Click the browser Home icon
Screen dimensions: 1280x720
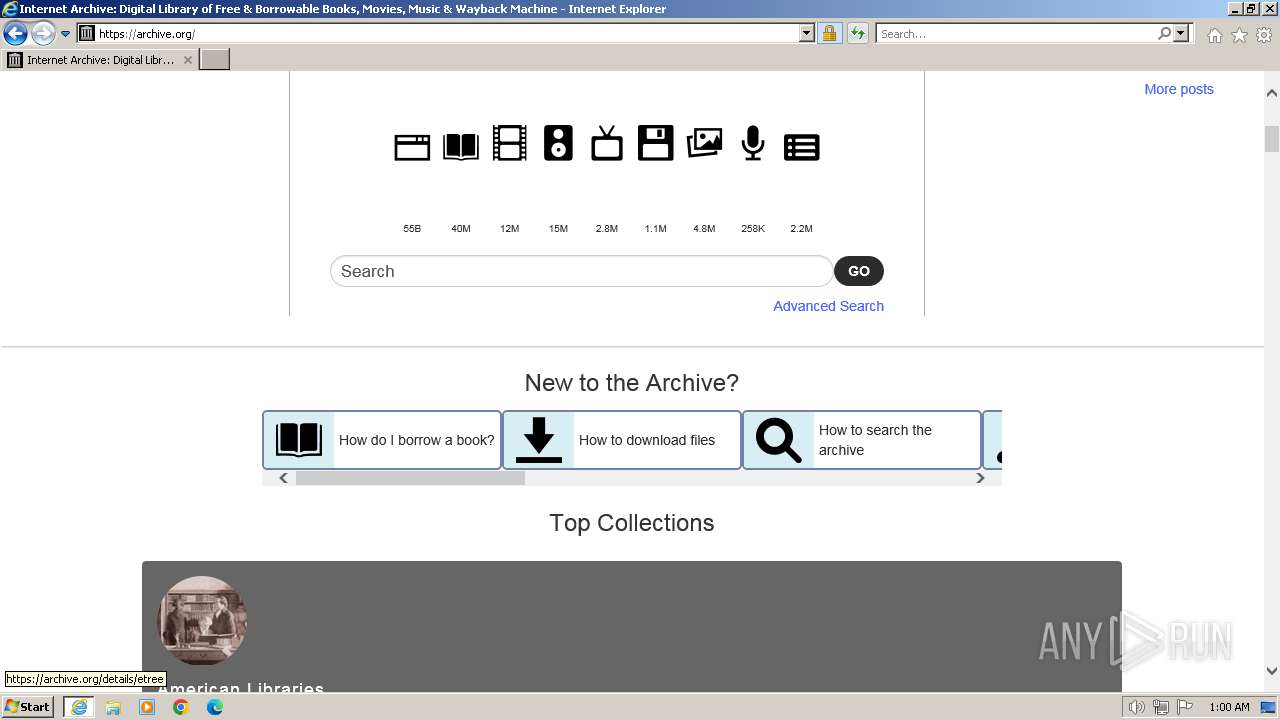coord(1214,35)
